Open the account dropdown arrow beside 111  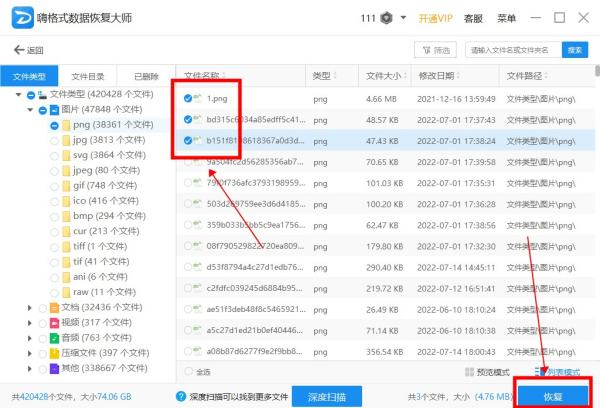tap(403, 18)
